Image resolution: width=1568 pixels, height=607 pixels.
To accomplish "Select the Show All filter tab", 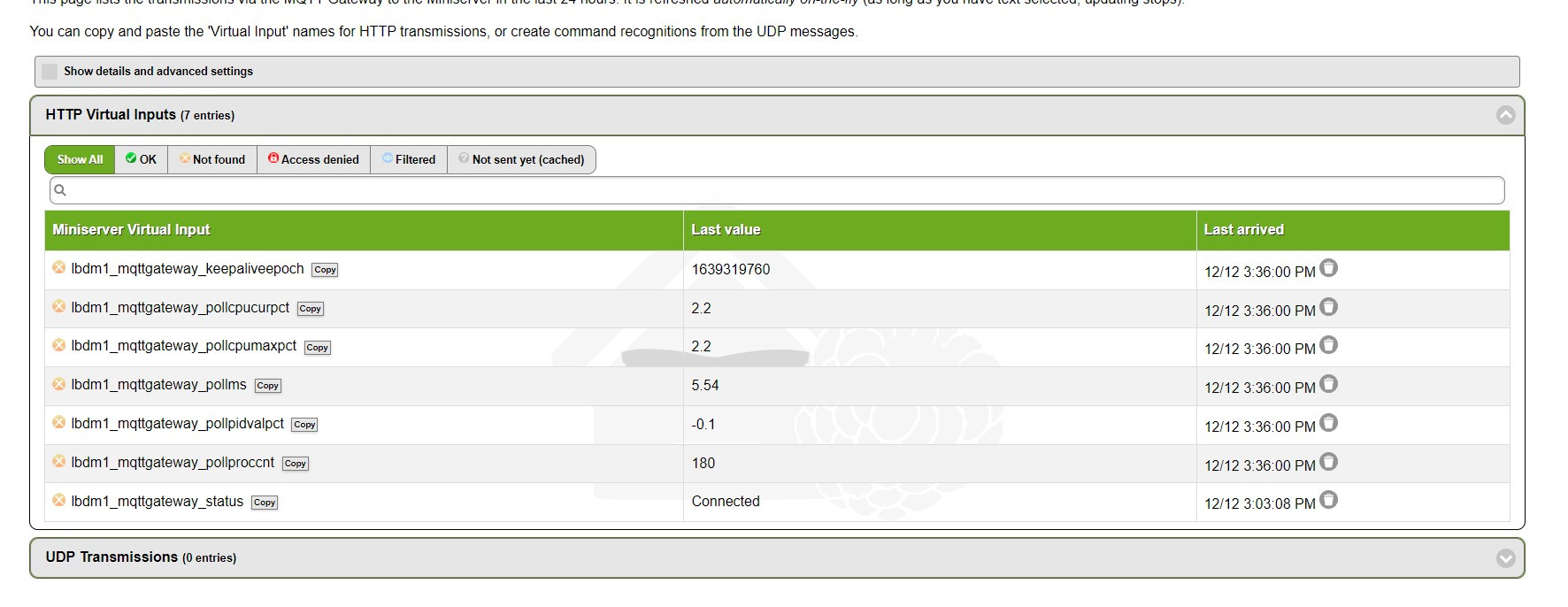I will point(80,159).
